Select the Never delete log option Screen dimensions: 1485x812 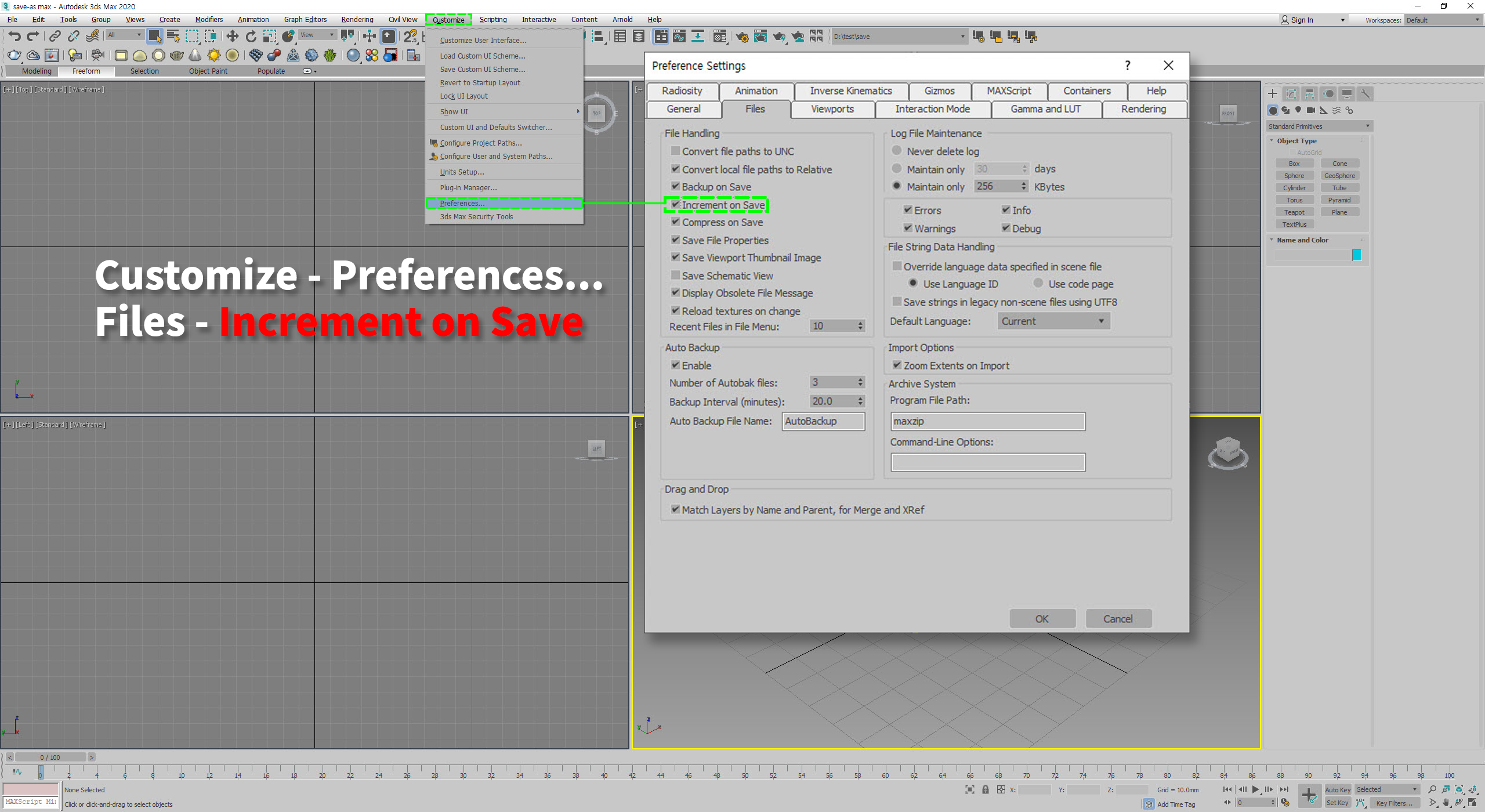click(897, 151)
